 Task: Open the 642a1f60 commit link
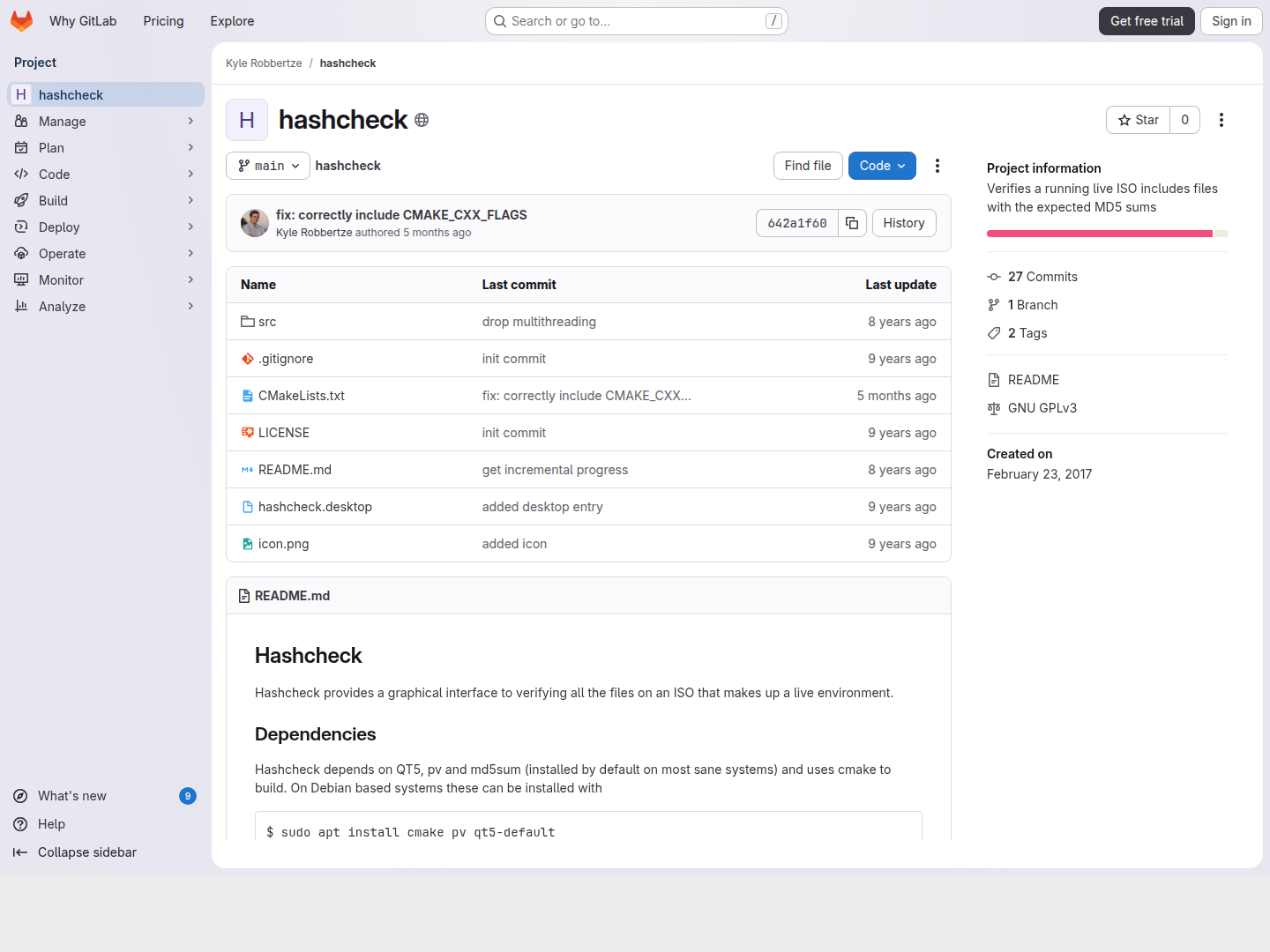797,223
